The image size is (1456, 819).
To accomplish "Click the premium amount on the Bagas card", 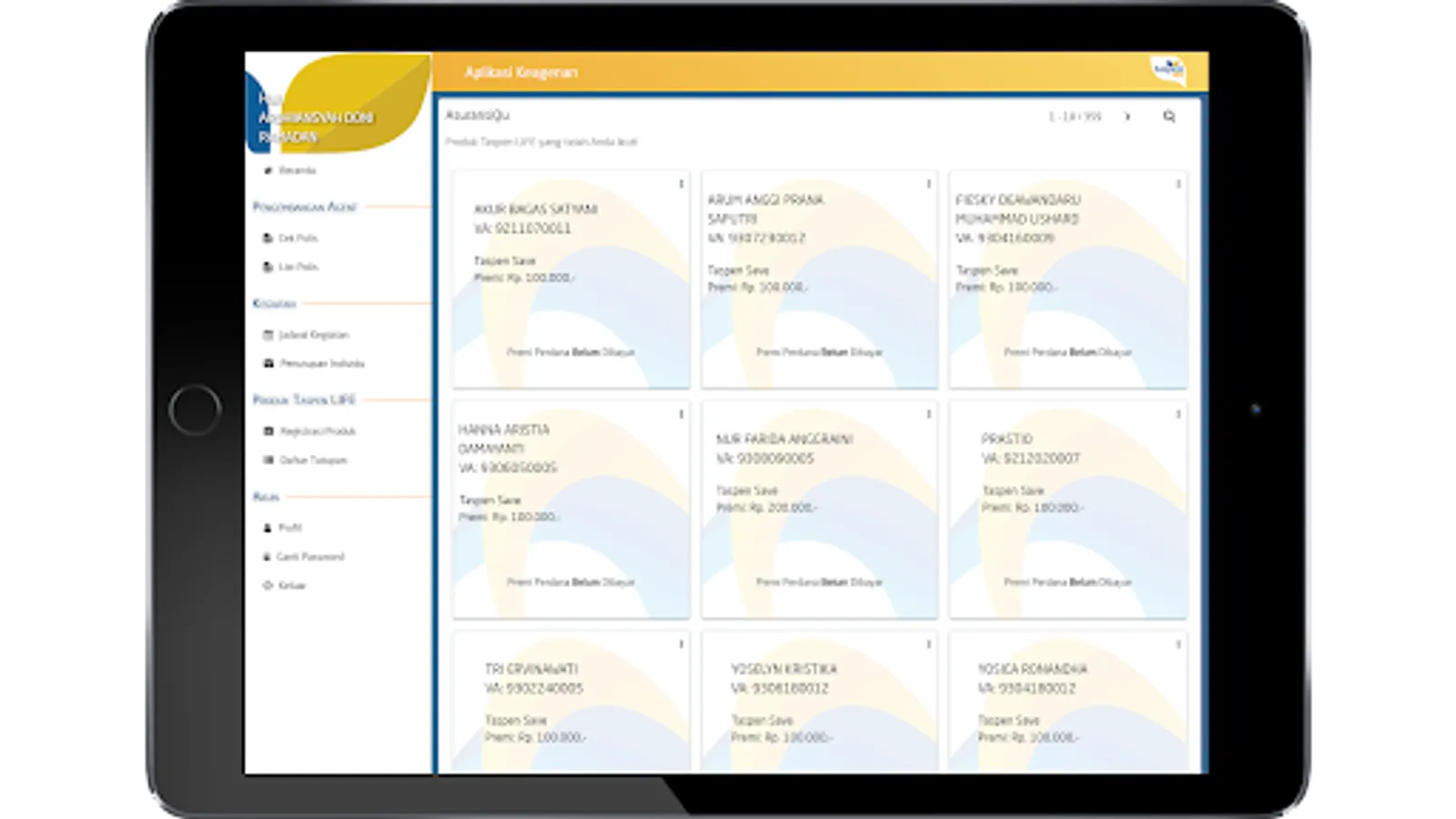I will (524, 278).
